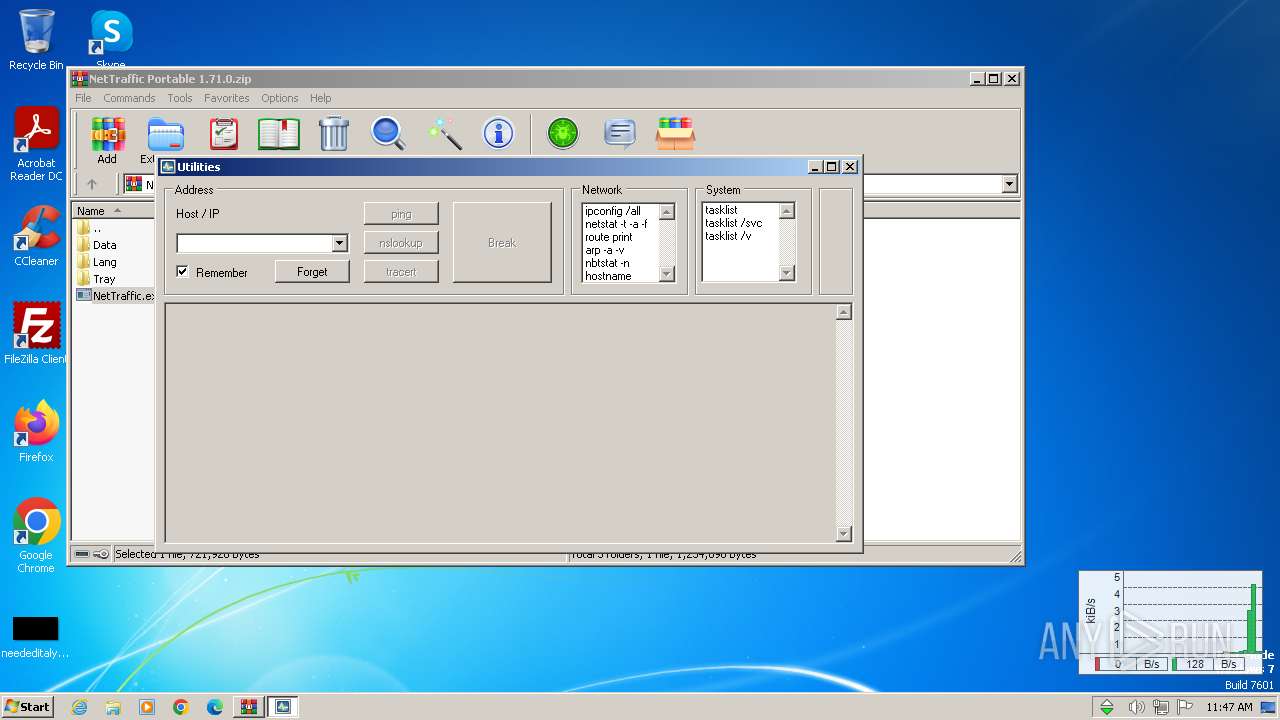Open the Help menu in WinRAR
Screen dimensions: 1280x720
320,98
